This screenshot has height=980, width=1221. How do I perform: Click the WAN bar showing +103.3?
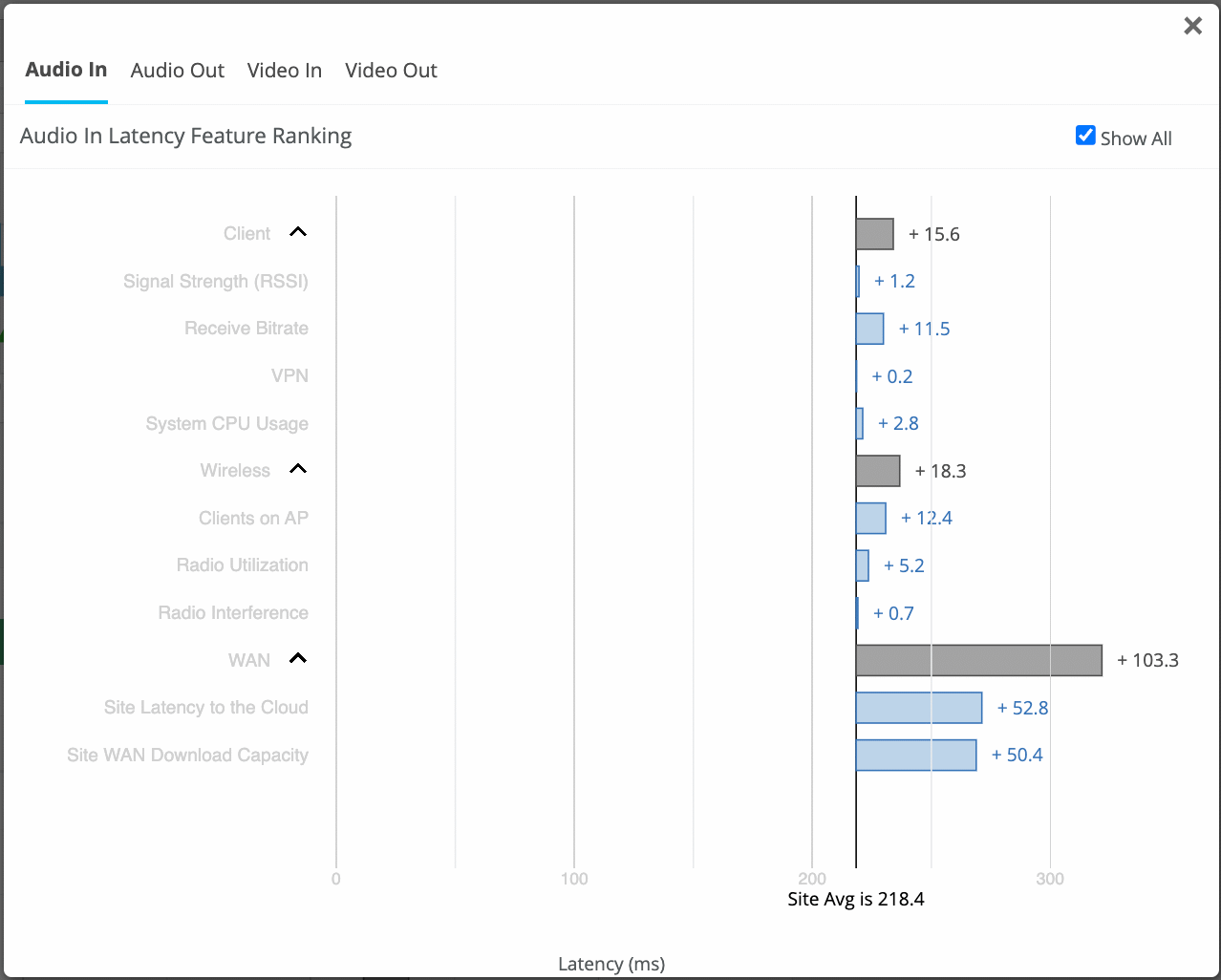[x=979, y=659]
